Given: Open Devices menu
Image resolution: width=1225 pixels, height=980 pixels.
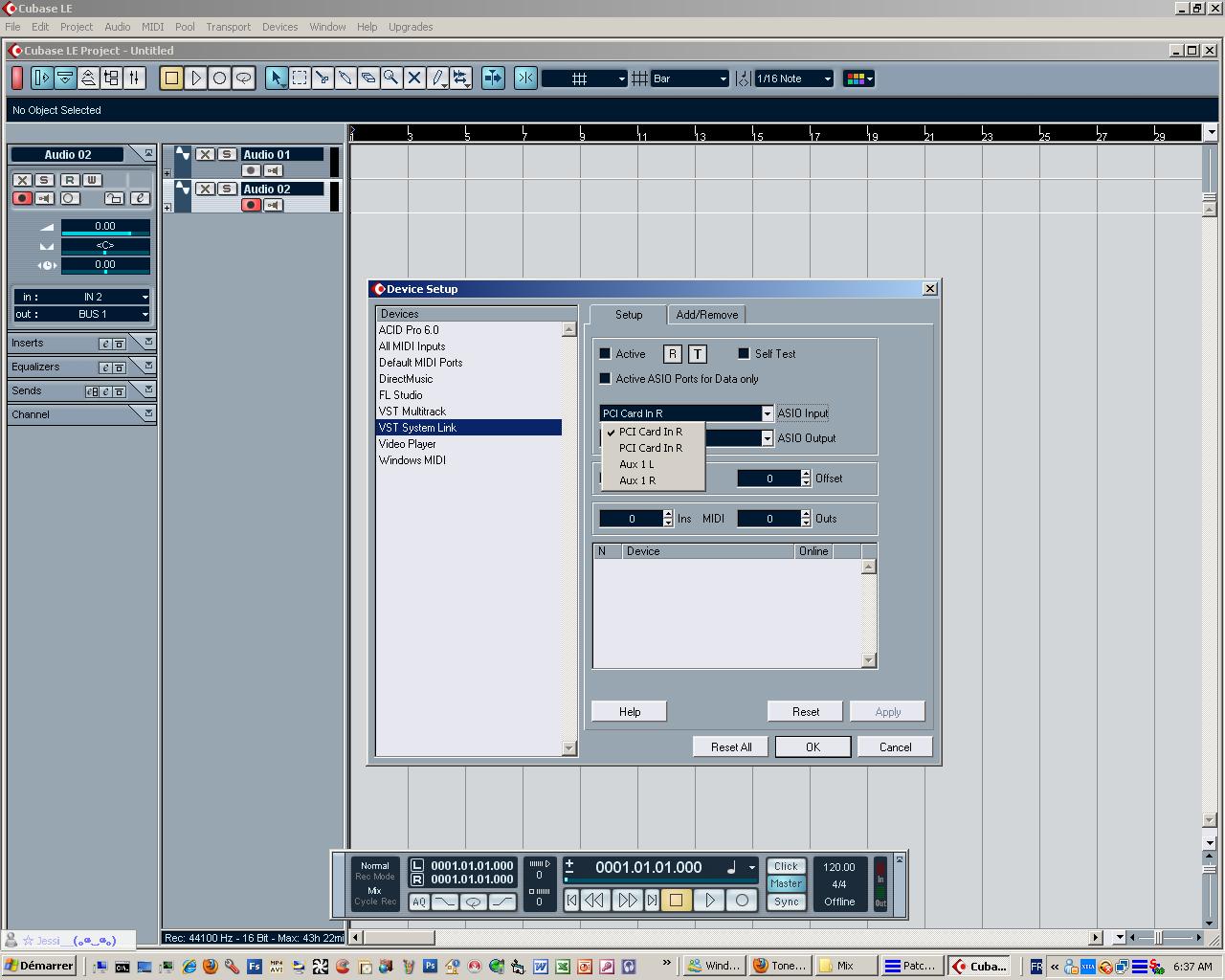Looking at the screenshot, I should point(280,27).
